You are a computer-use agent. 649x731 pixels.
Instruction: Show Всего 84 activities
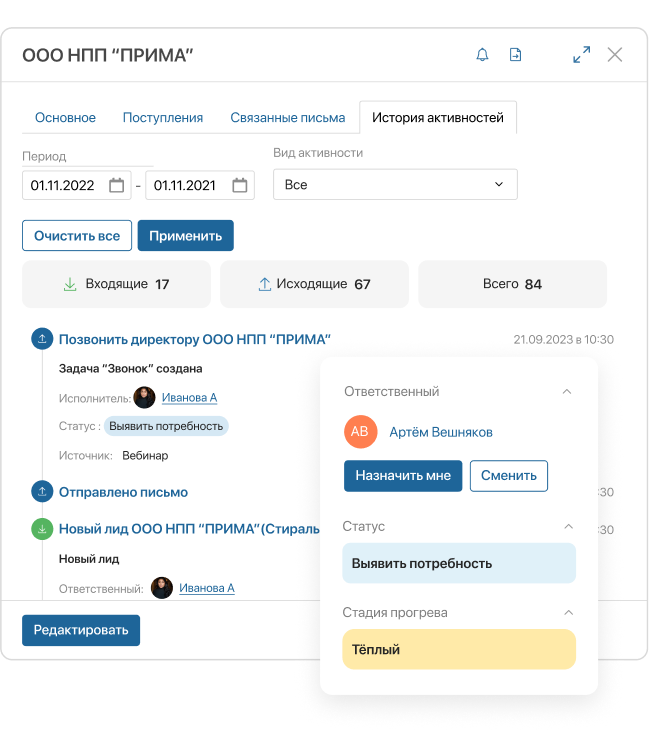(512, 284)
